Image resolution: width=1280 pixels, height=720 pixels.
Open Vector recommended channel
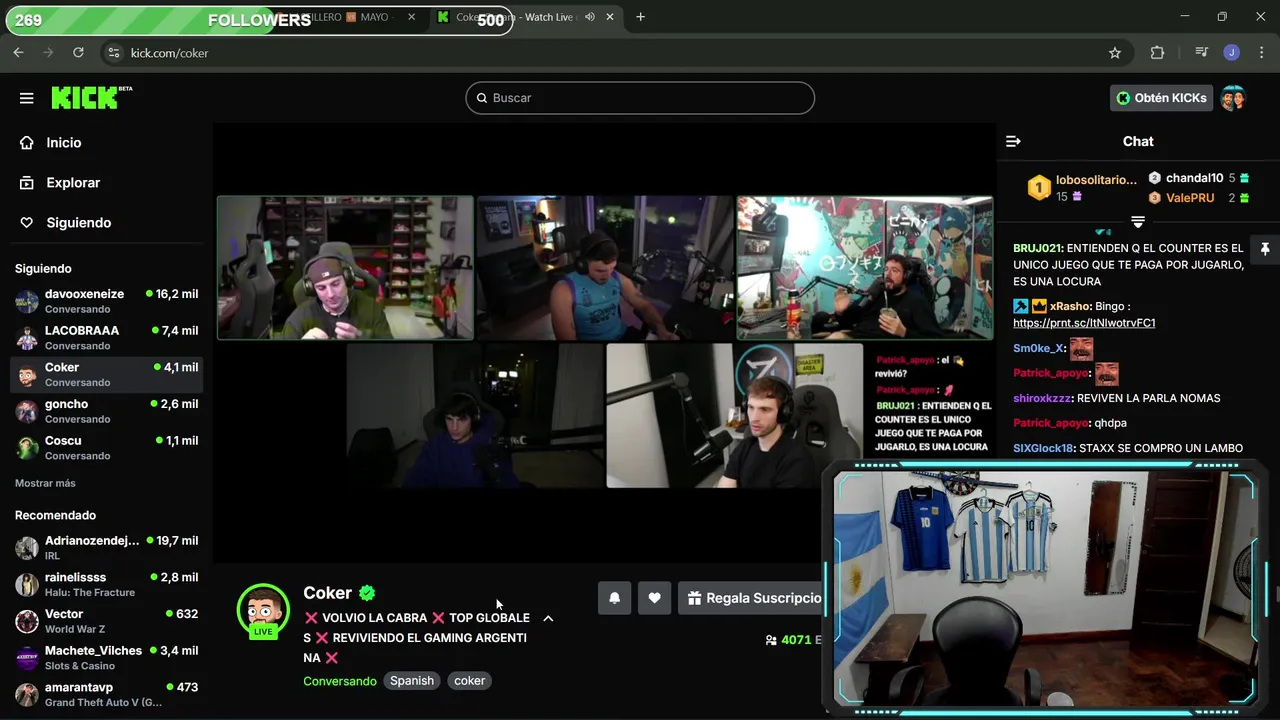click(x=107, y=621)
